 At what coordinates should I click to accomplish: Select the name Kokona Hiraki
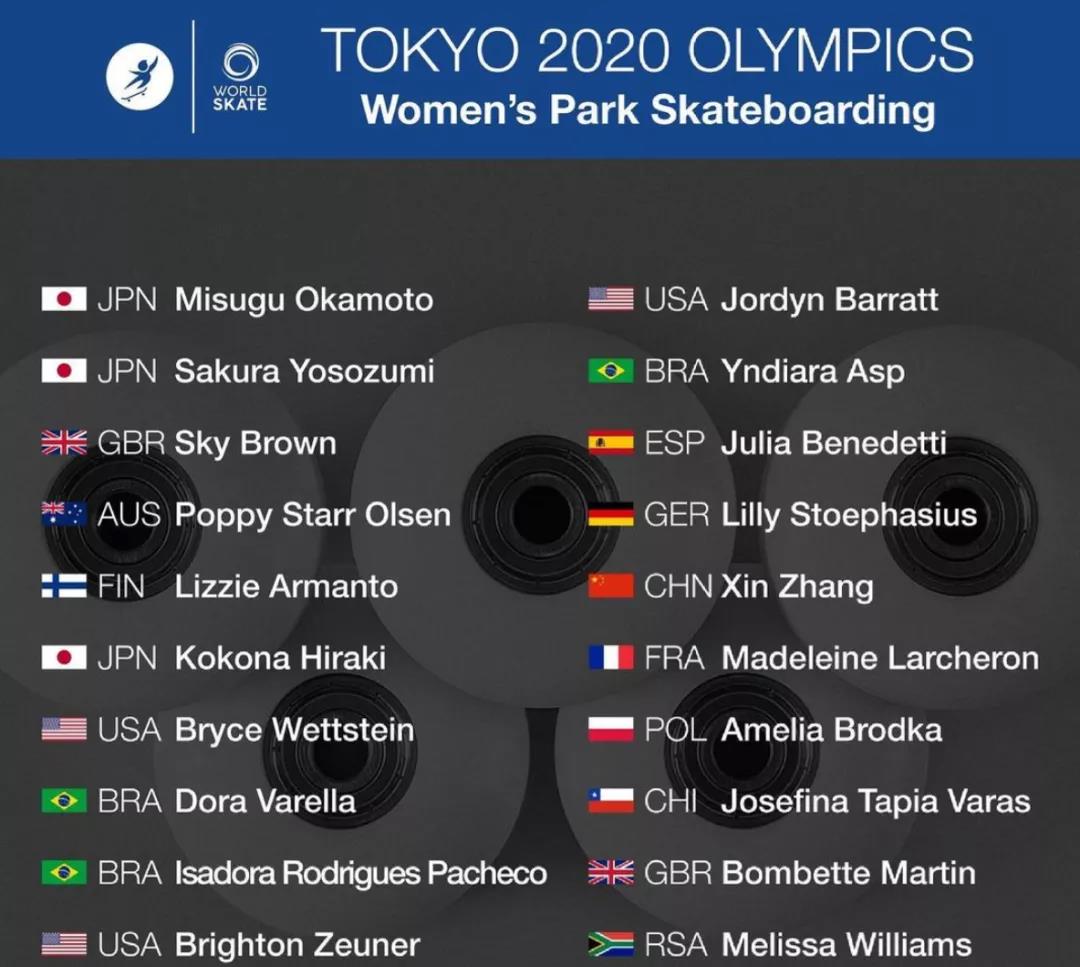pyautogui.click(x=280, y=658)
